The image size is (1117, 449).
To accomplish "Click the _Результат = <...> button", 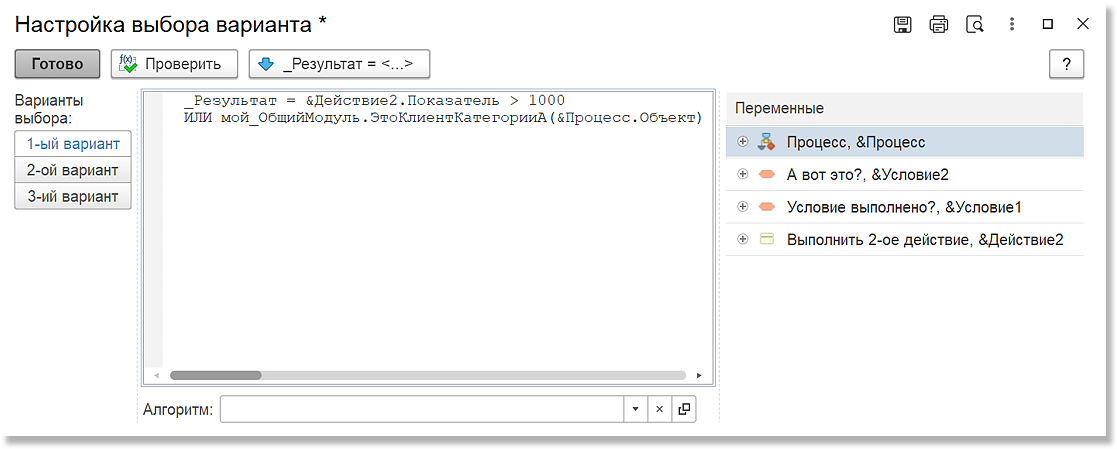I will (x=339, y=63).
